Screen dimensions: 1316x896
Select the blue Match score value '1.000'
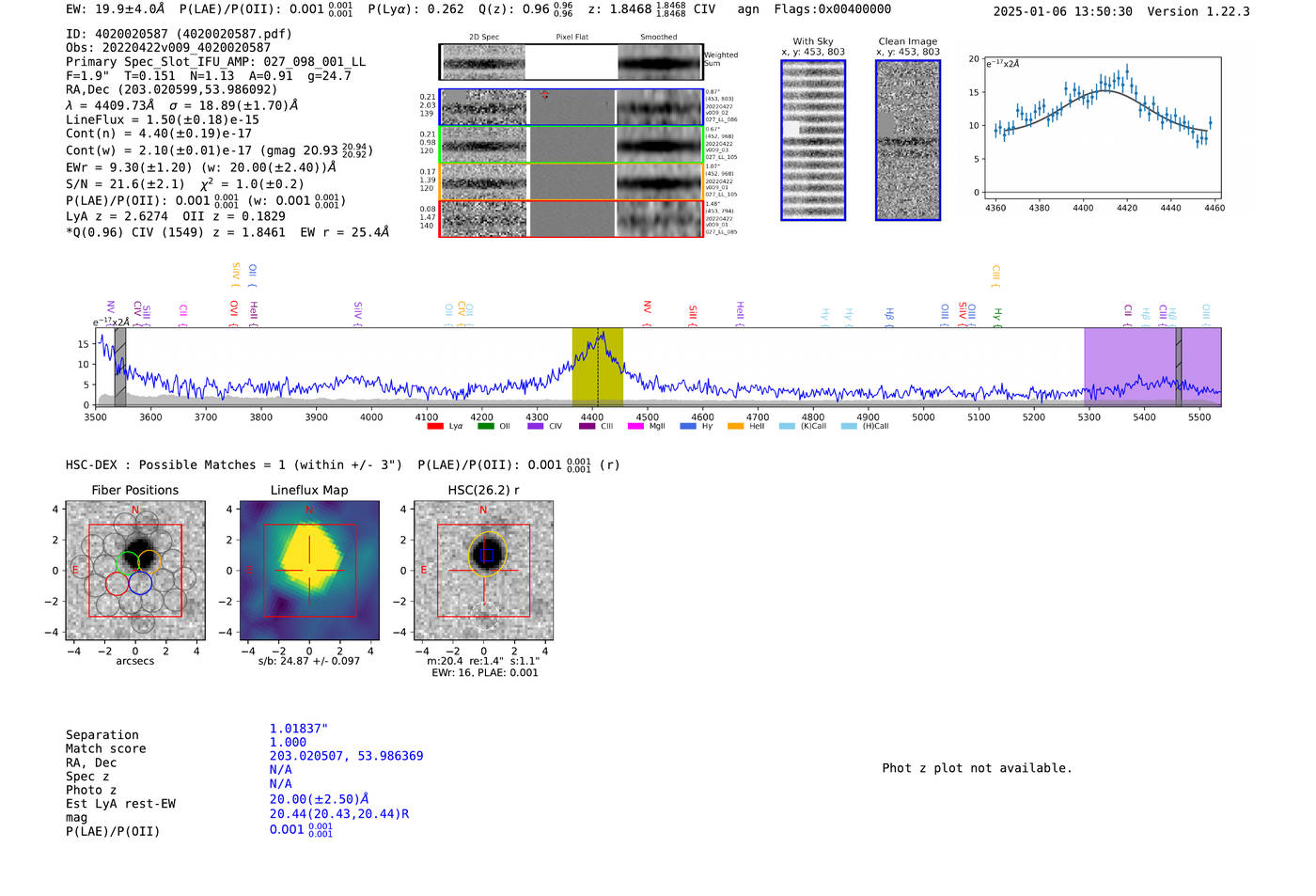coord(288,742)
